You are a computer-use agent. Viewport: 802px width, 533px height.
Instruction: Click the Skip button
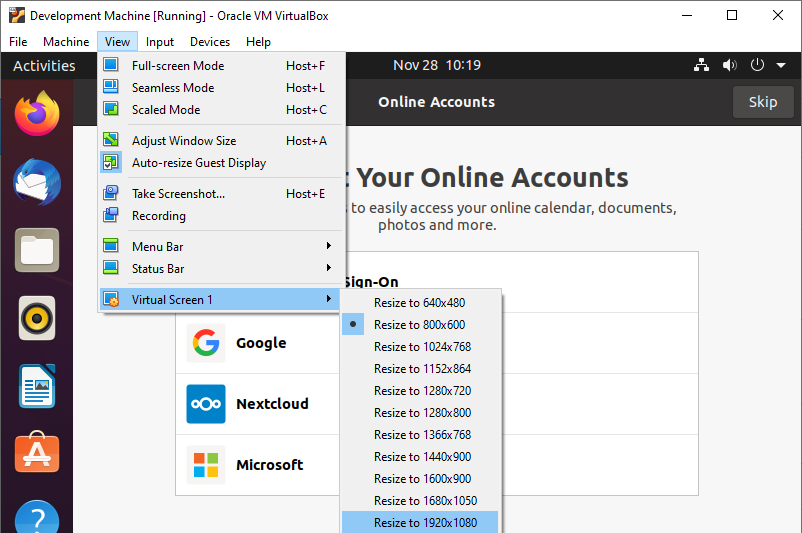pyautogui.click(x=763, y=102)
